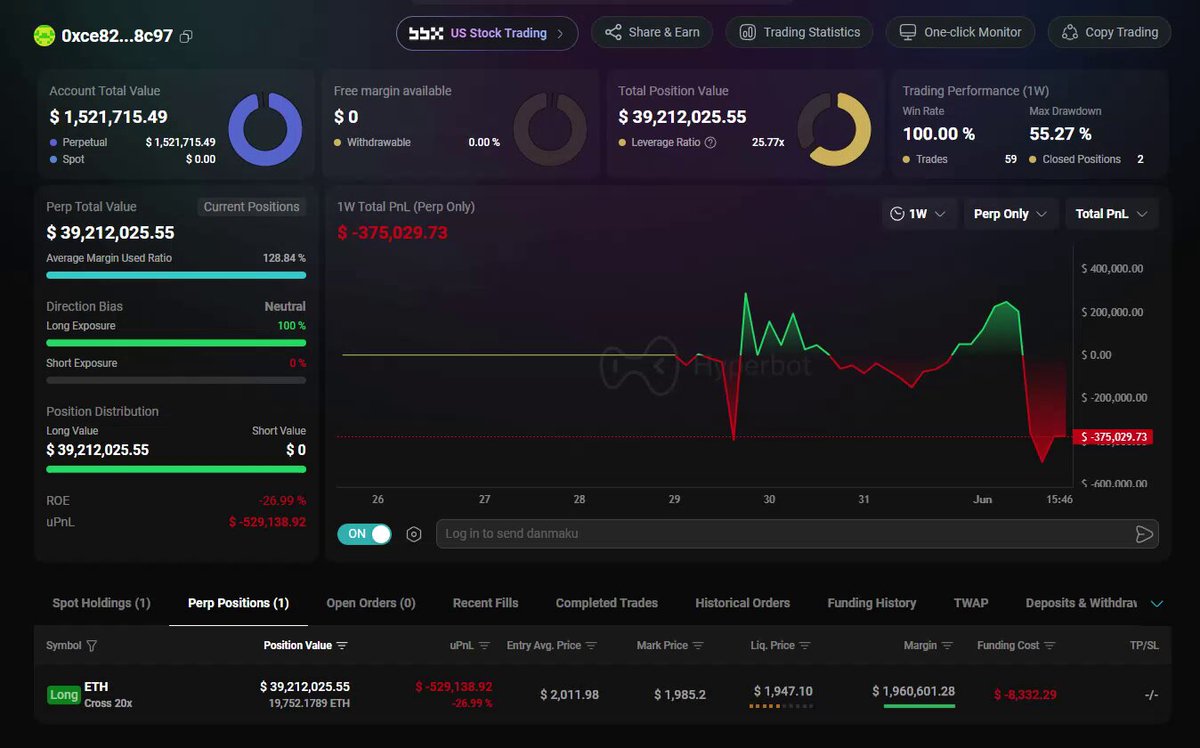Click Max Drawdown 55.27 % value
The height and width of the screenshot is (748, 1200).
tap(1060, 134)
